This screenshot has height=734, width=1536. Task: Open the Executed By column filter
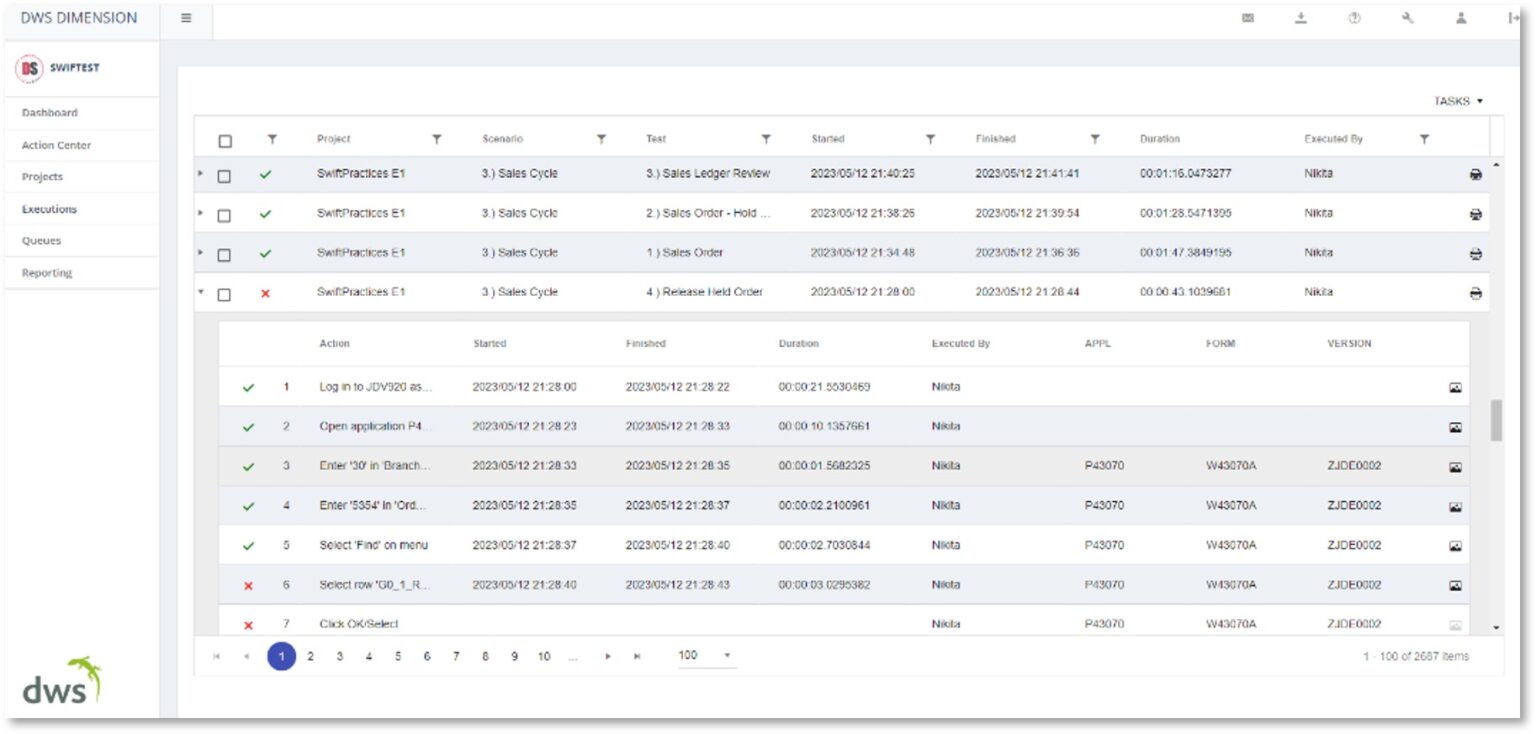coord(1424,139)
